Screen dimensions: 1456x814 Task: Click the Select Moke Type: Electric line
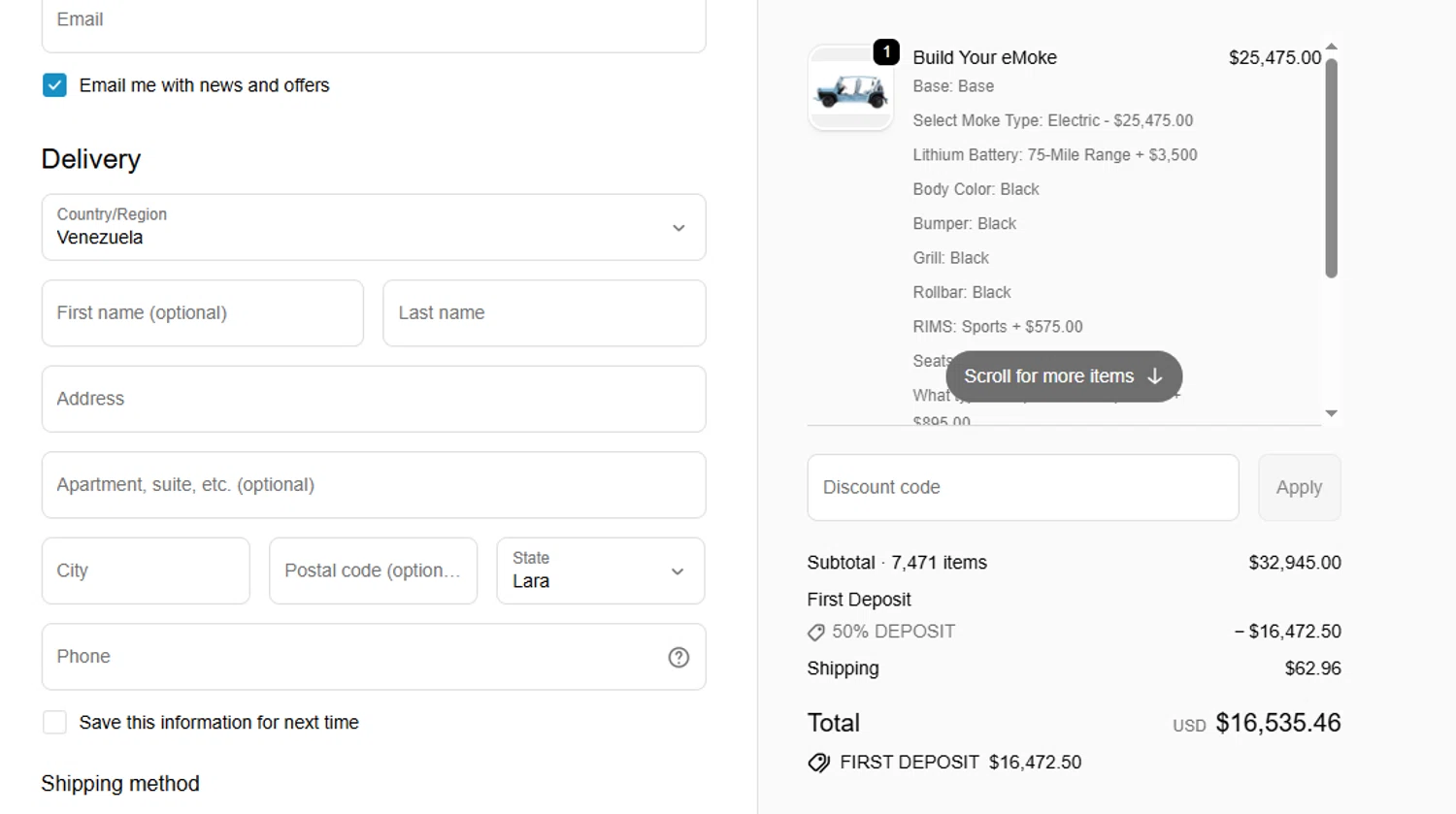pos(1053,121)
